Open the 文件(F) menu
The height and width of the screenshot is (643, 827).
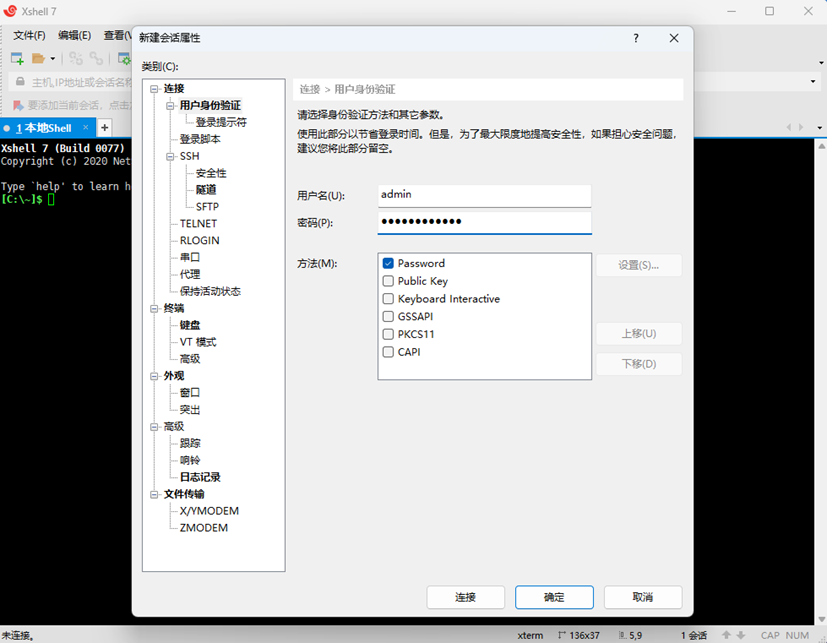pos(29,35)
